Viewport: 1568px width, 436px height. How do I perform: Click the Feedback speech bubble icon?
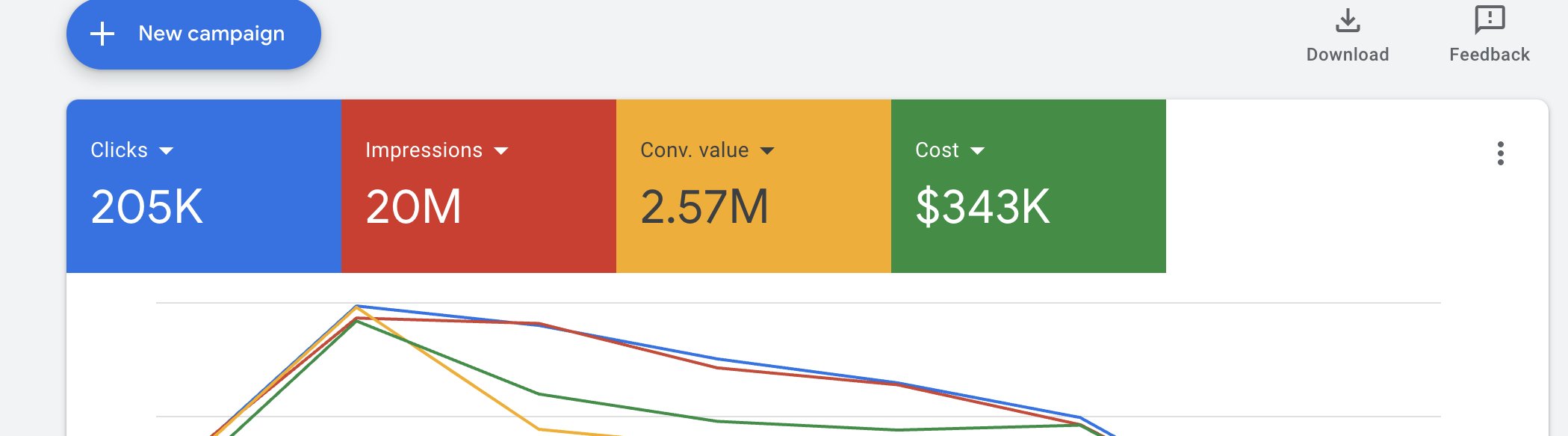coord(1490,19)
